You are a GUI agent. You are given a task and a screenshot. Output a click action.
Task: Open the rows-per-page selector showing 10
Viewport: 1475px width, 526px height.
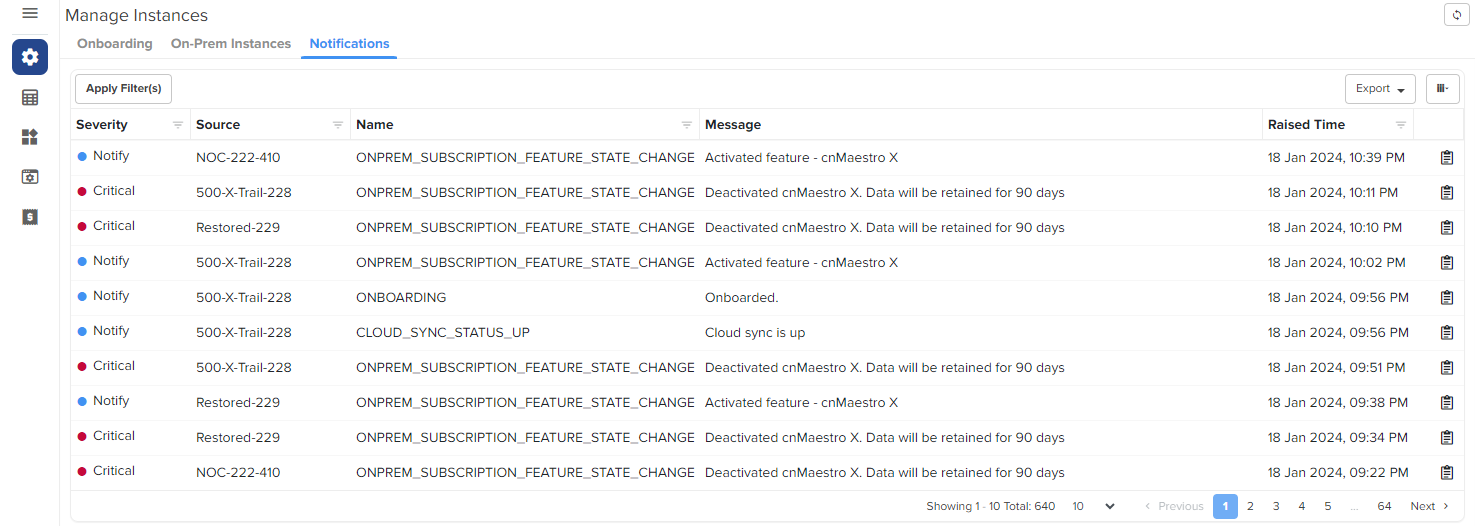pos(1092,507)
